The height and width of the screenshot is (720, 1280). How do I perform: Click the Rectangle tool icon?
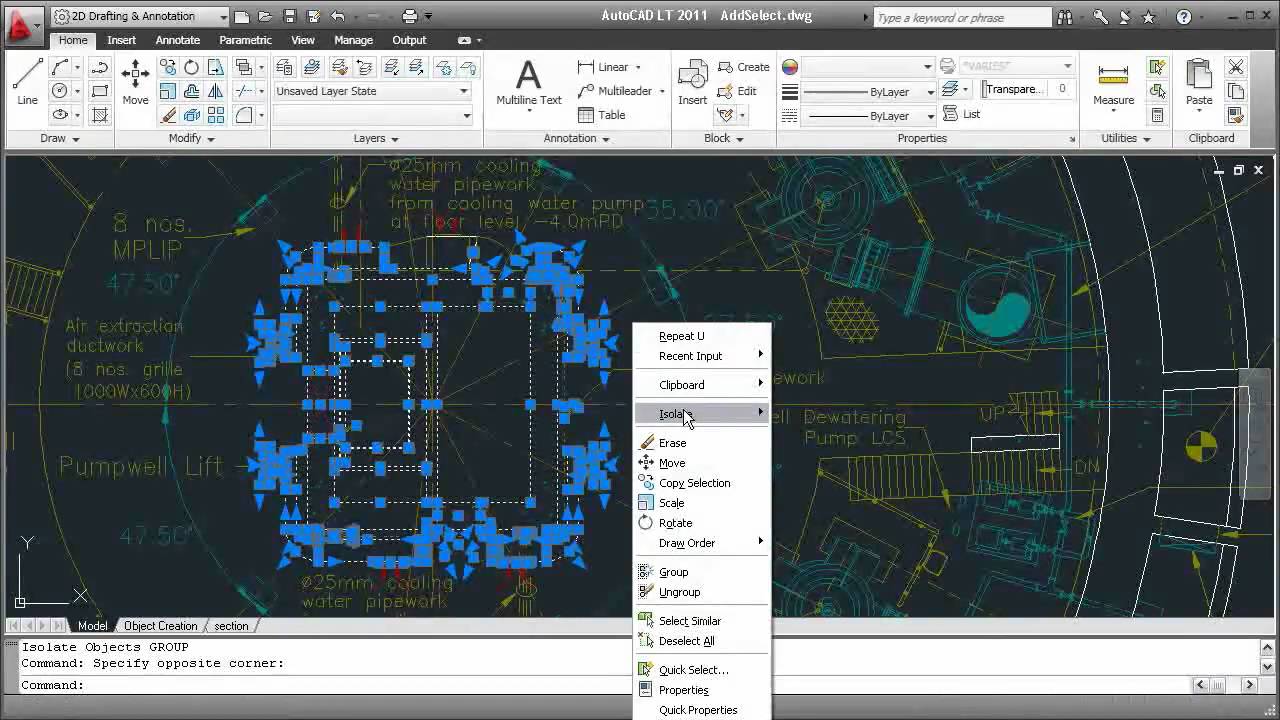point(100,91)
